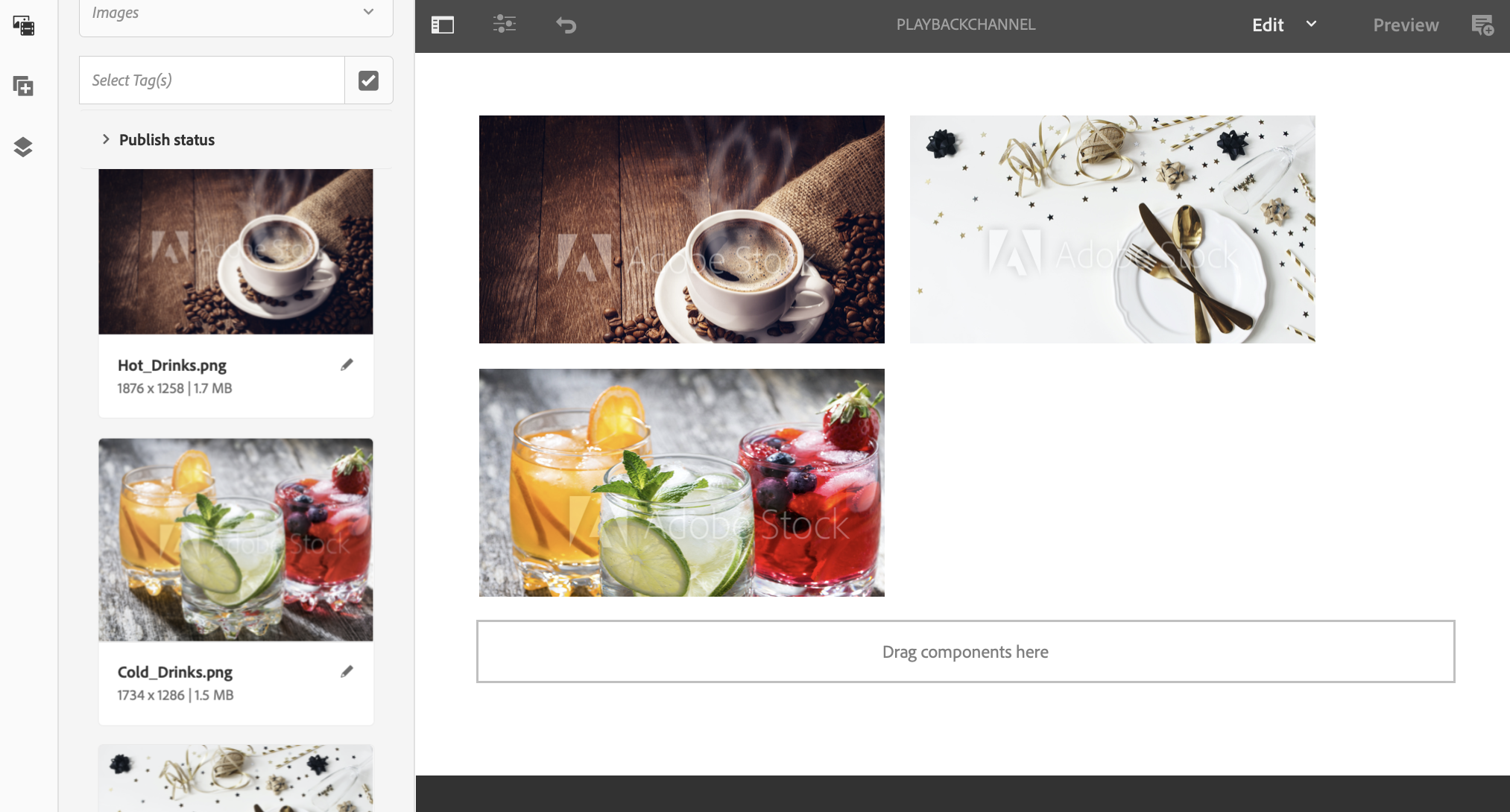Screen dimensions: 1510x812
Task: Select the party table setting image on canvas
Action: pos(1112,229)
